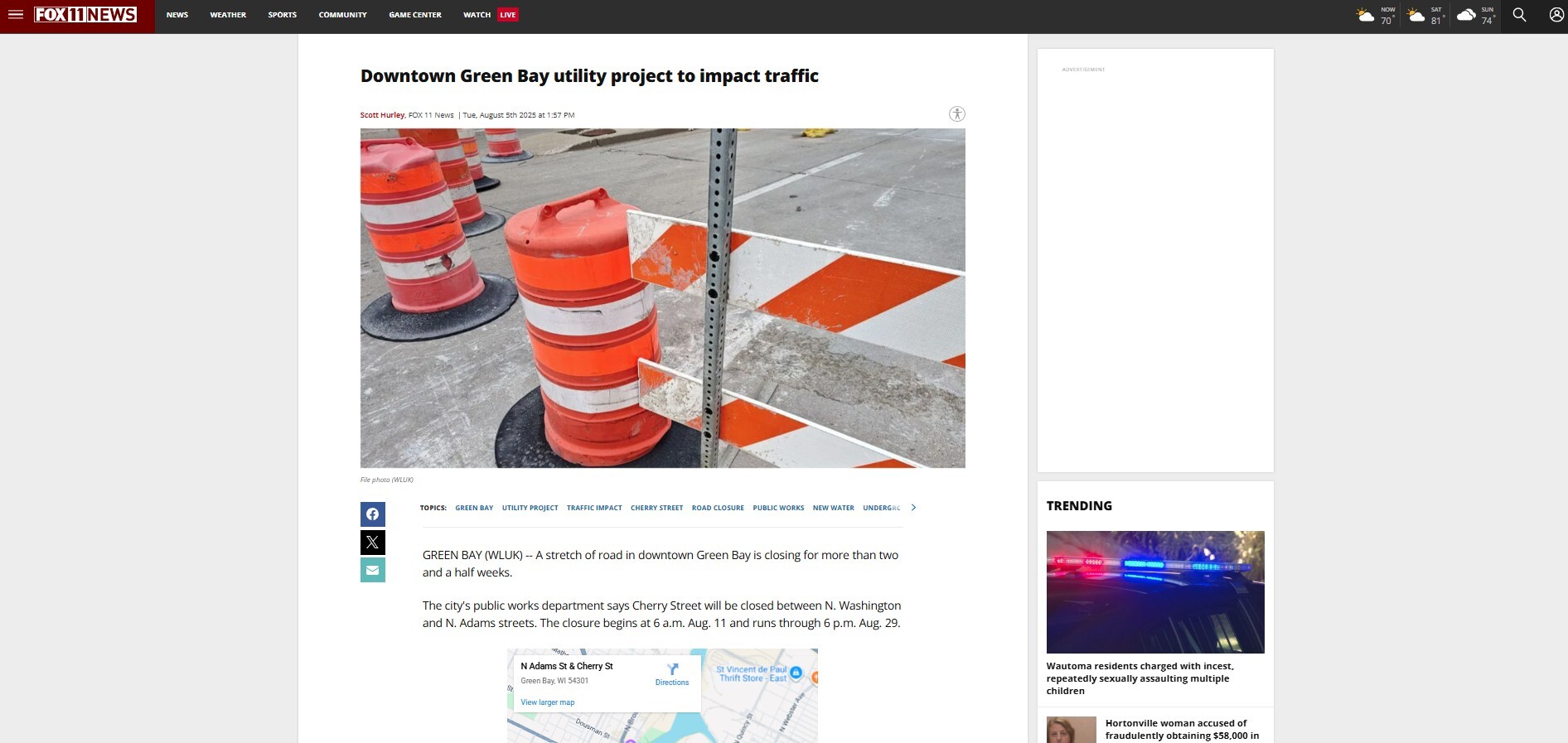Open the ROAD CLOSURE topic tag
This screenshot has width=1568, height=743.
pos(718,508)
